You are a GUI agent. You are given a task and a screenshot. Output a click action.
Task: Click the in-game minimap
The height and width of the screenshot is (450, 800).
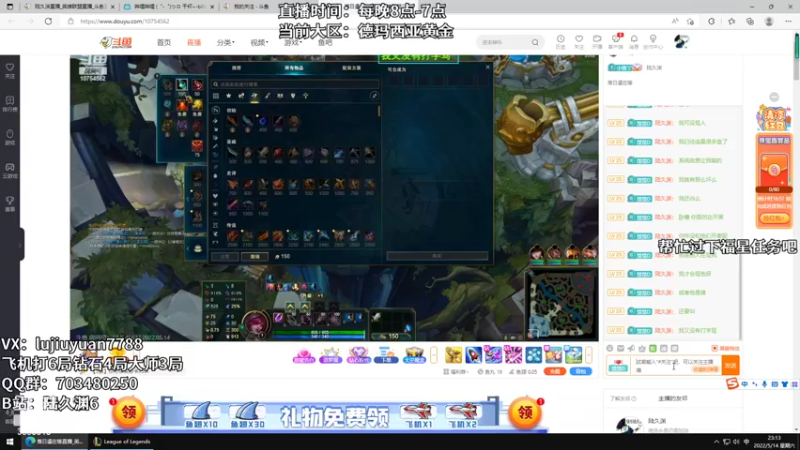561,304
